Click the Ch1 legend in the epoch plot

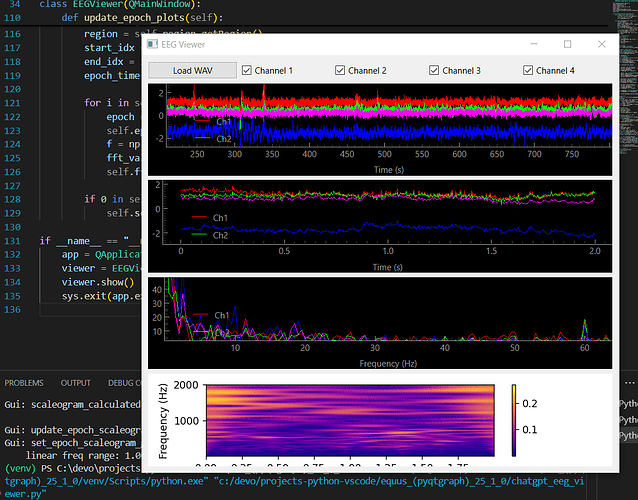(210, 218)
